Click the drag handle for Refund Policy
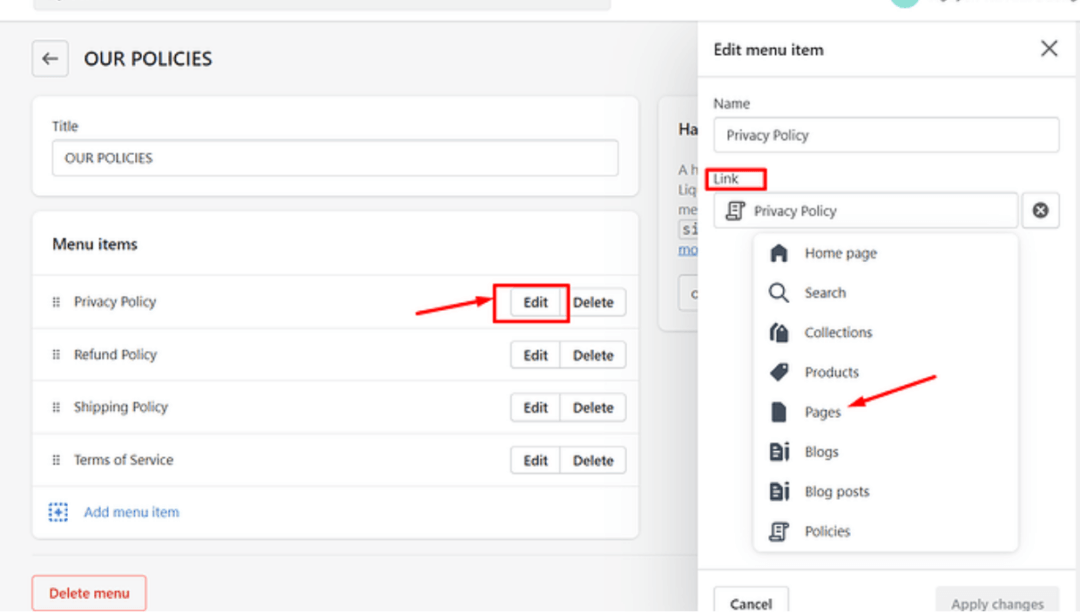The height and width of the screenshot is (613, 1080). pos(56,355)
